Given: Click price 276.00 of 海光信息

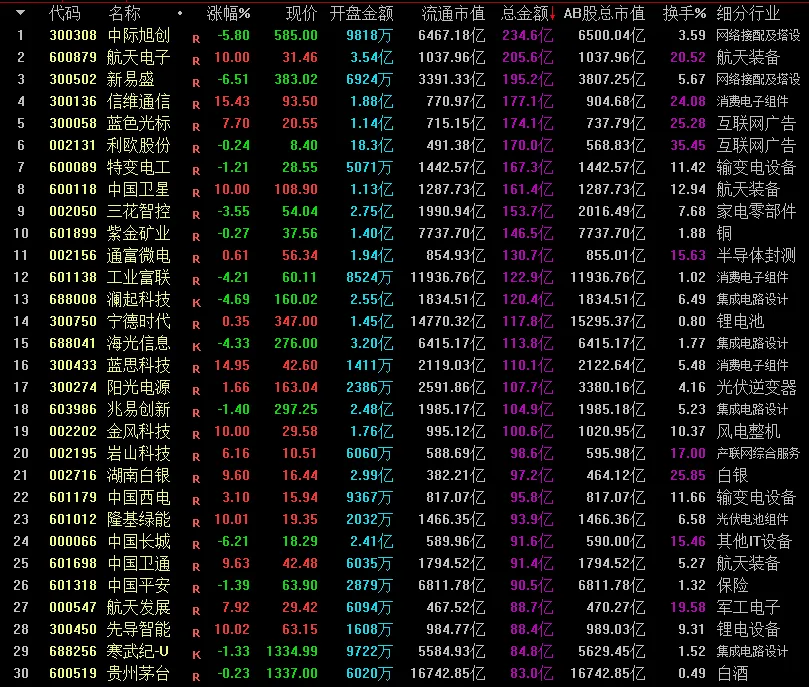Looking at the screenshot, I should (x=296, y=343).
